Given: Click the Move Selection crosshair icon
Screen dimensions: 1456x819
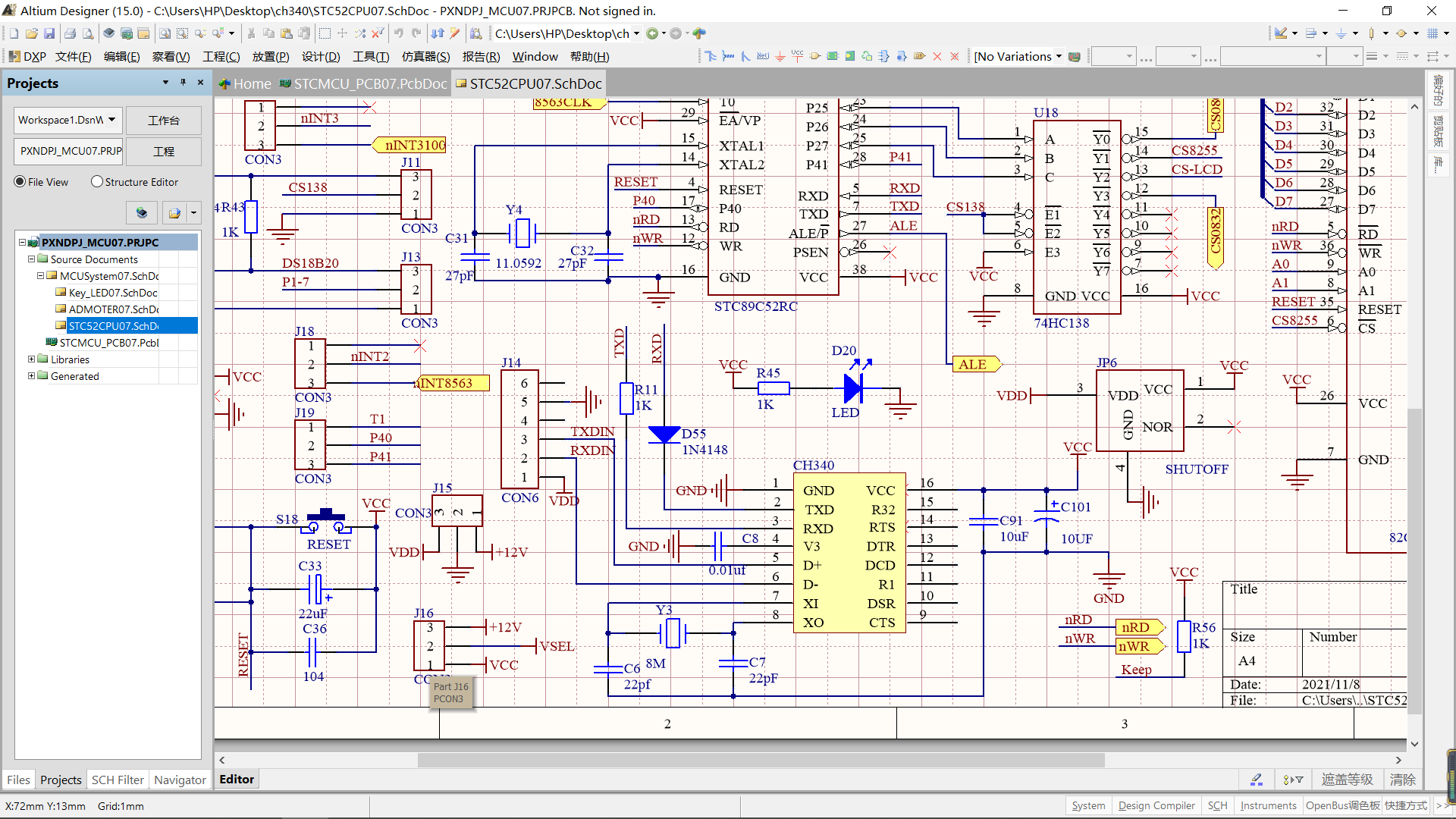Looking at the screenshot, I should (x=342, y=33).
